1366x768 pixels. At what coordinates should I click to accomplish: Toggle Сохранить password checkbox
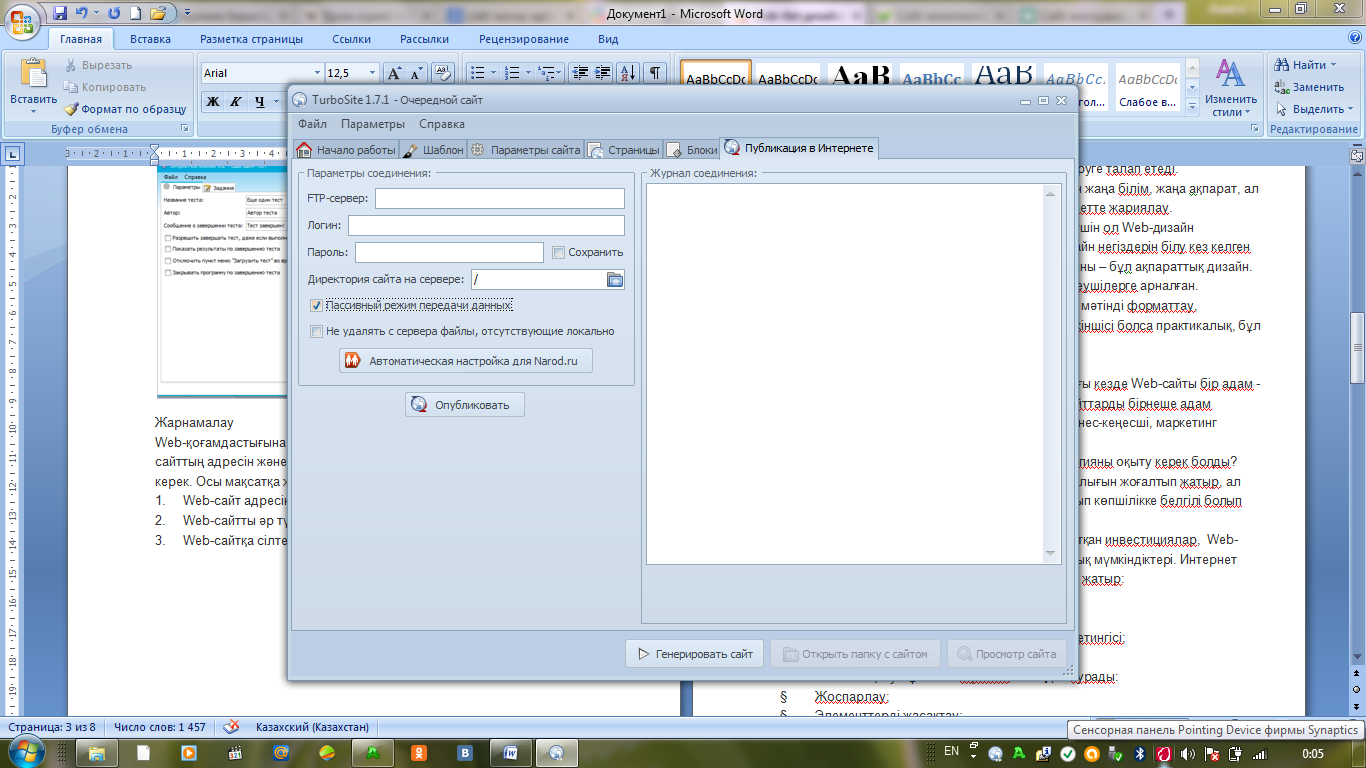[559, 252]
